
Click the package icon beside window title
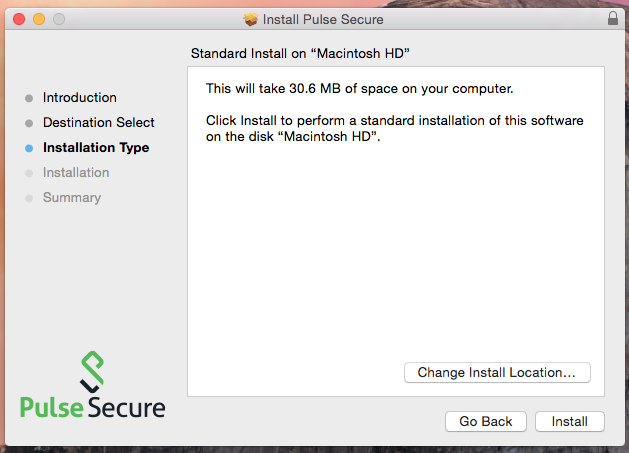[x=251, y=19]
